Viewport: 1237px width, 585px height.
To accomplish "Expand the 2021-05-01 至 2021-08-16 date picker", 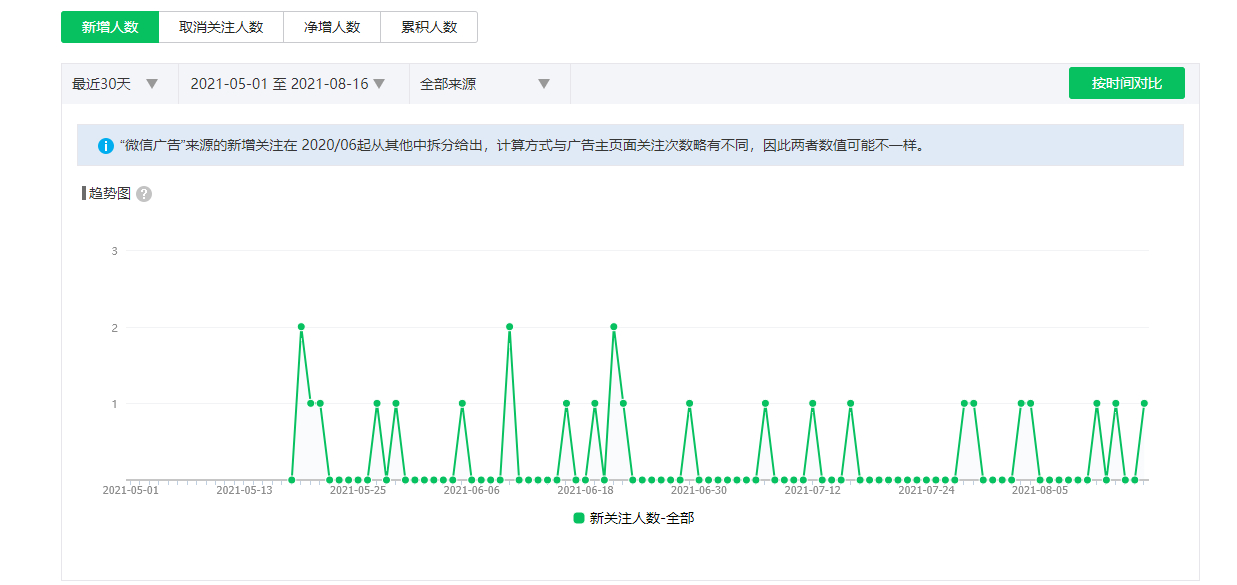I will (288, 84).
